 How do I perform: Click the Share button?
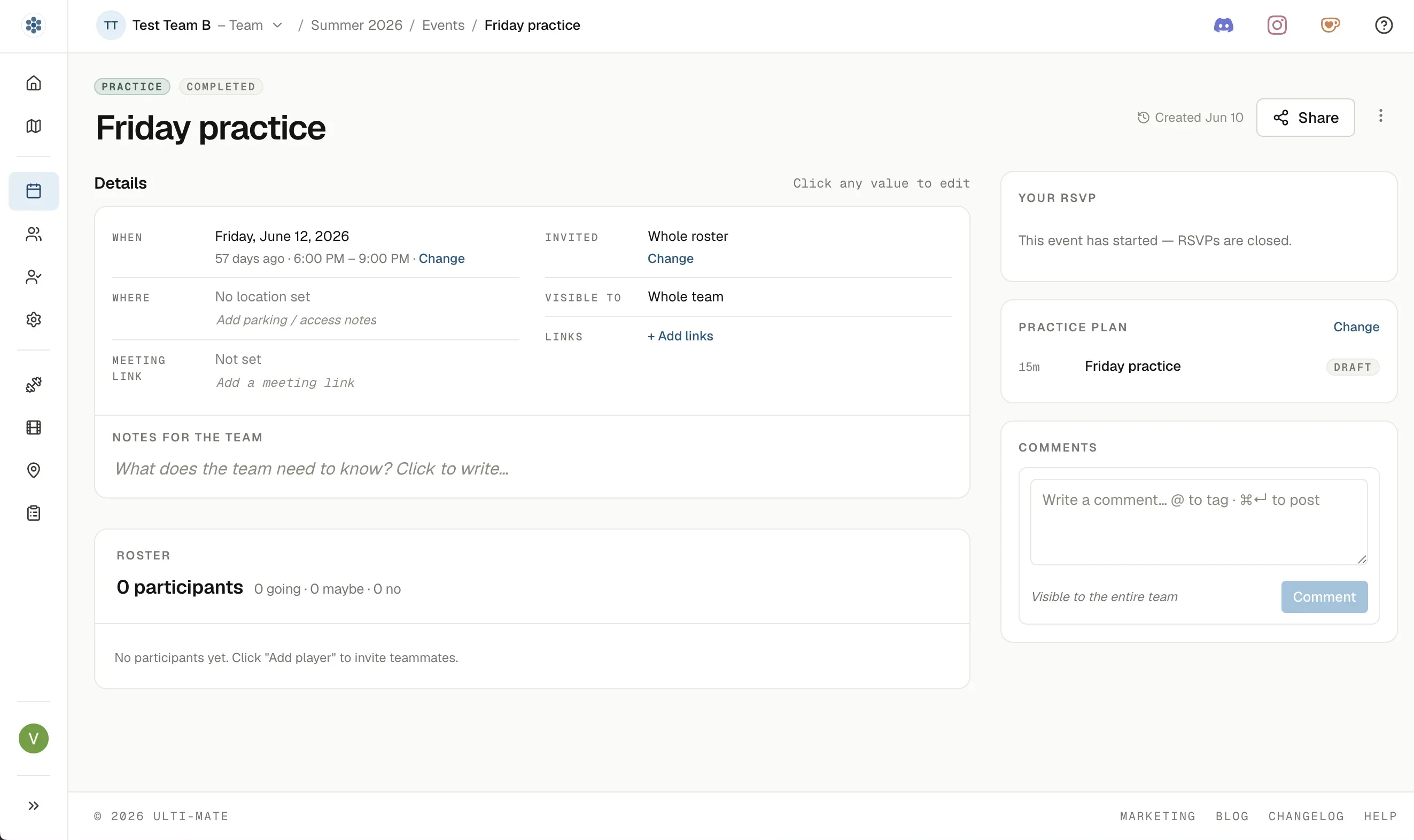point(1306,117)
